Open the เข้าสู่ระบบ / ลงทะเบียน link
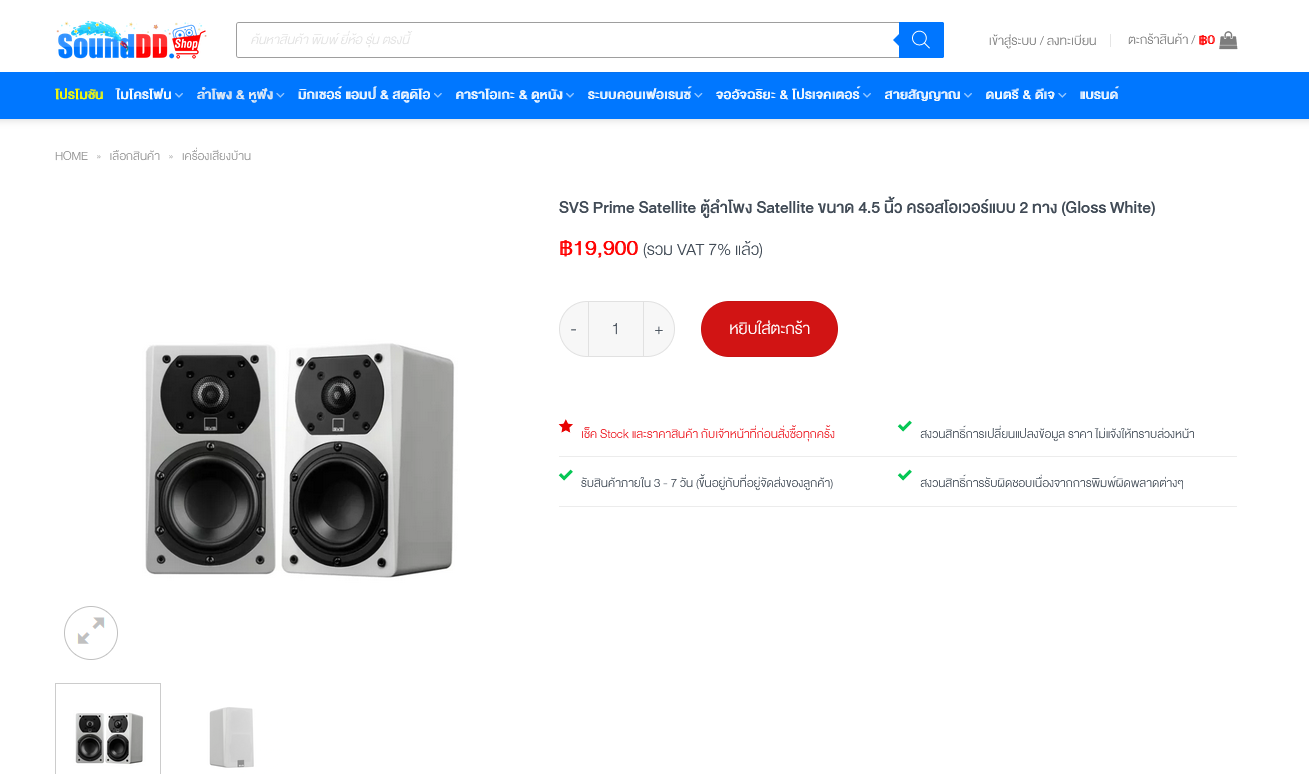 tap(1042, 41)
